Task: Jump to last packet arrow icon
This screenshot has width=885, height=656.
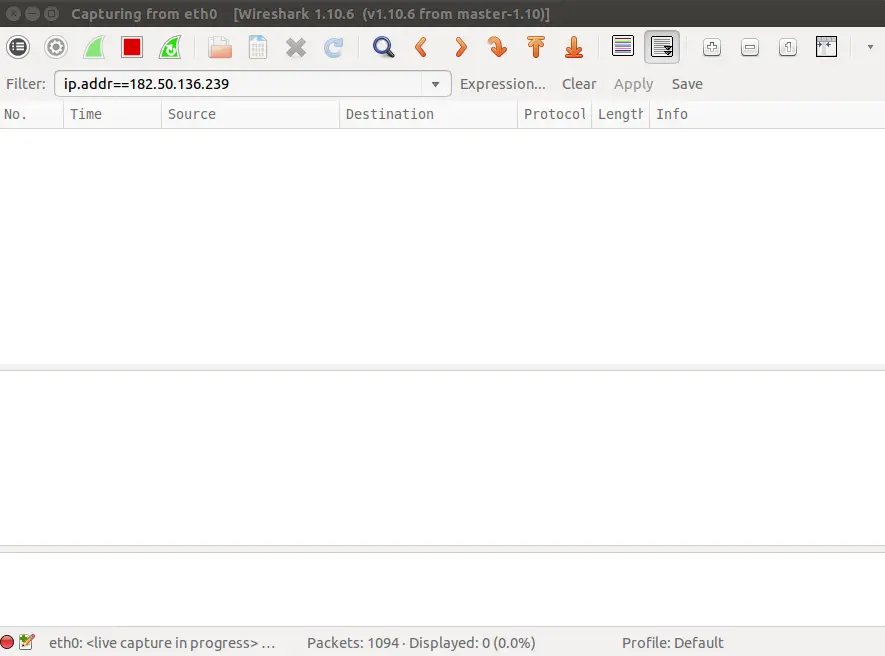Action: pyautogui.click(x=574, y=47)
